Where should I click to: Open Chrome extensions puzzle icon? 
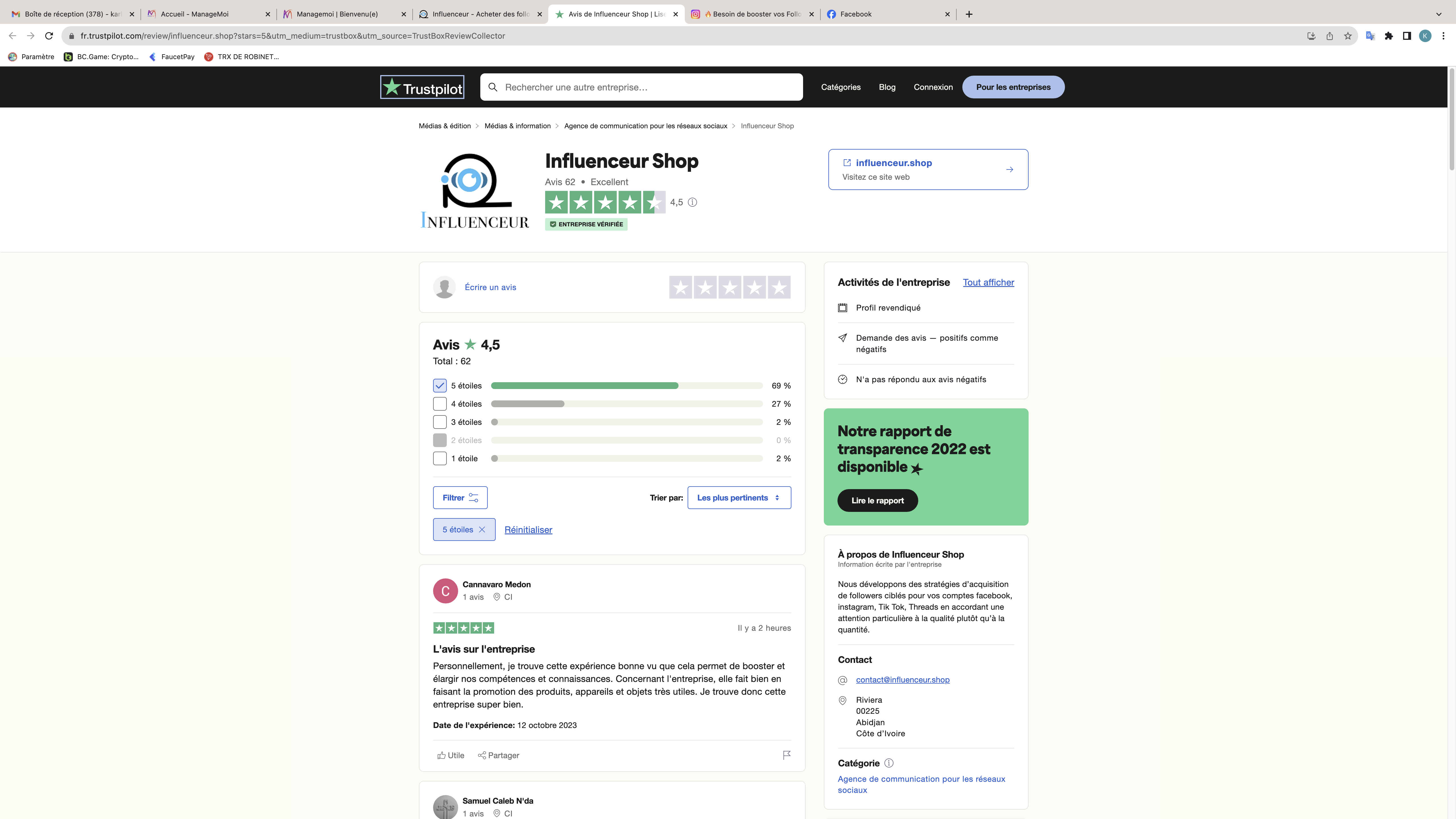[x=1388, y=36]
